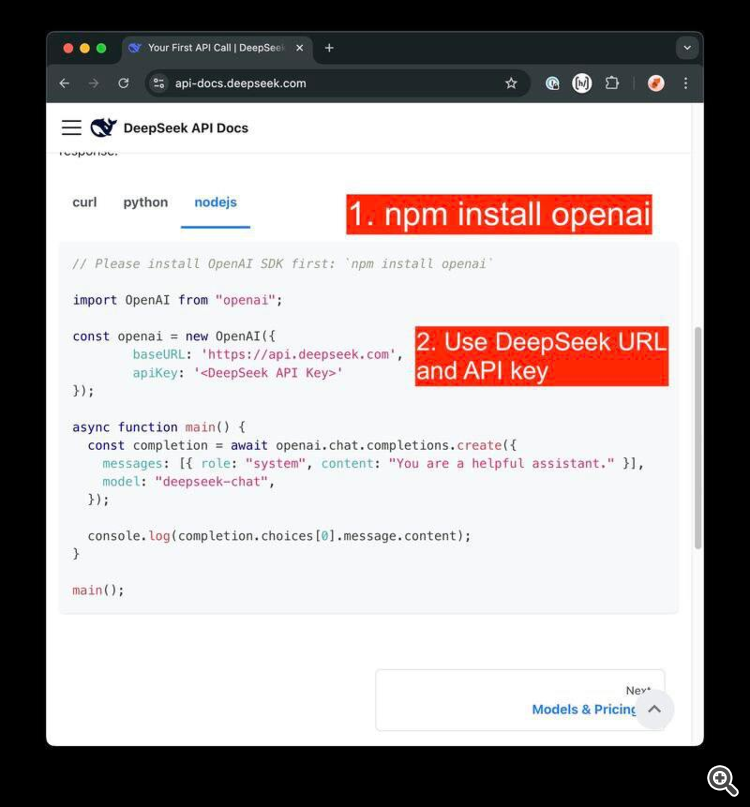Click "You are a helpful assistant." string
The height and width of the screenshot is (807, 750).
click(x=501, y=464)
